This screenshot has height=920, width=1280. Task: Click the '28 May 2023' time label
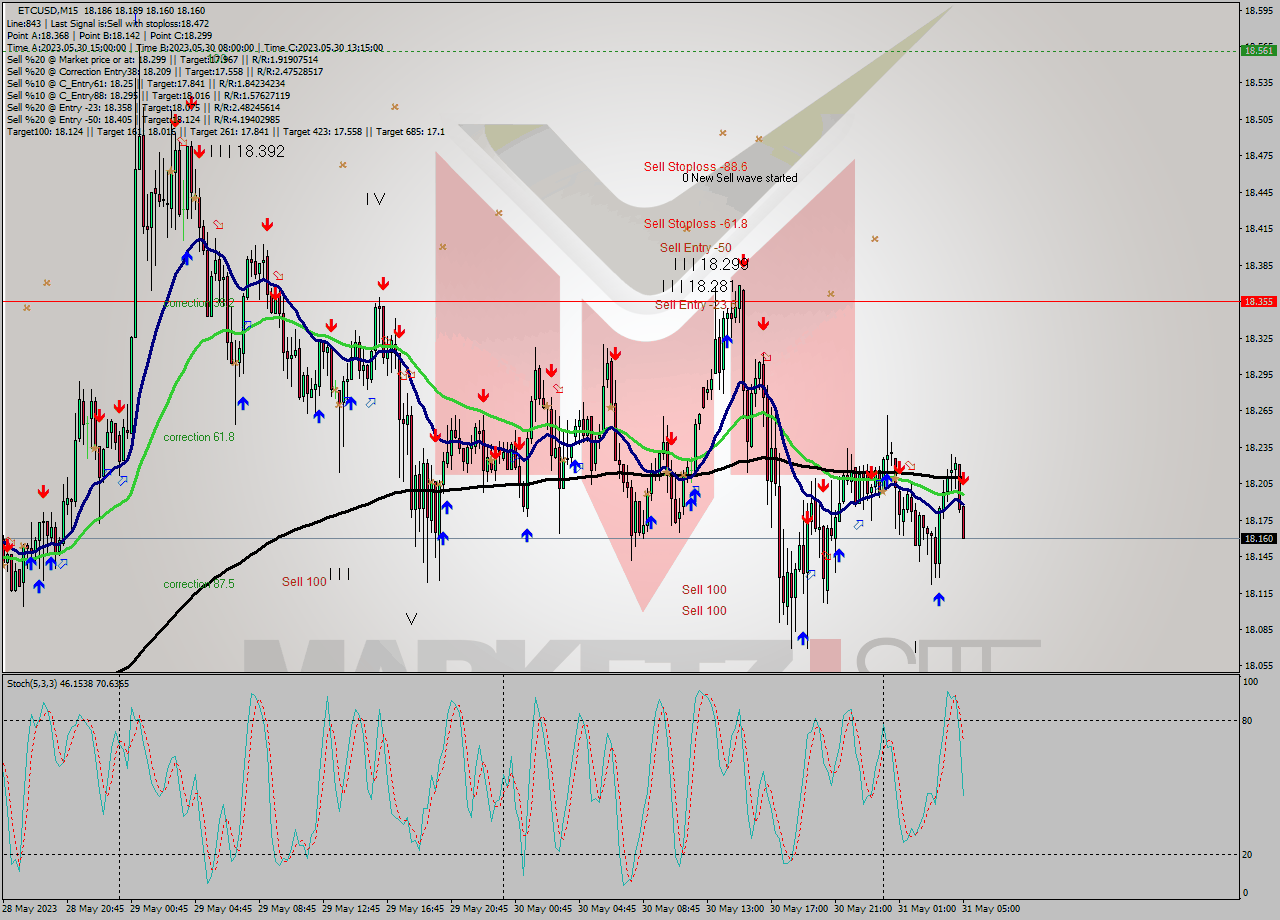click(30, 909)
